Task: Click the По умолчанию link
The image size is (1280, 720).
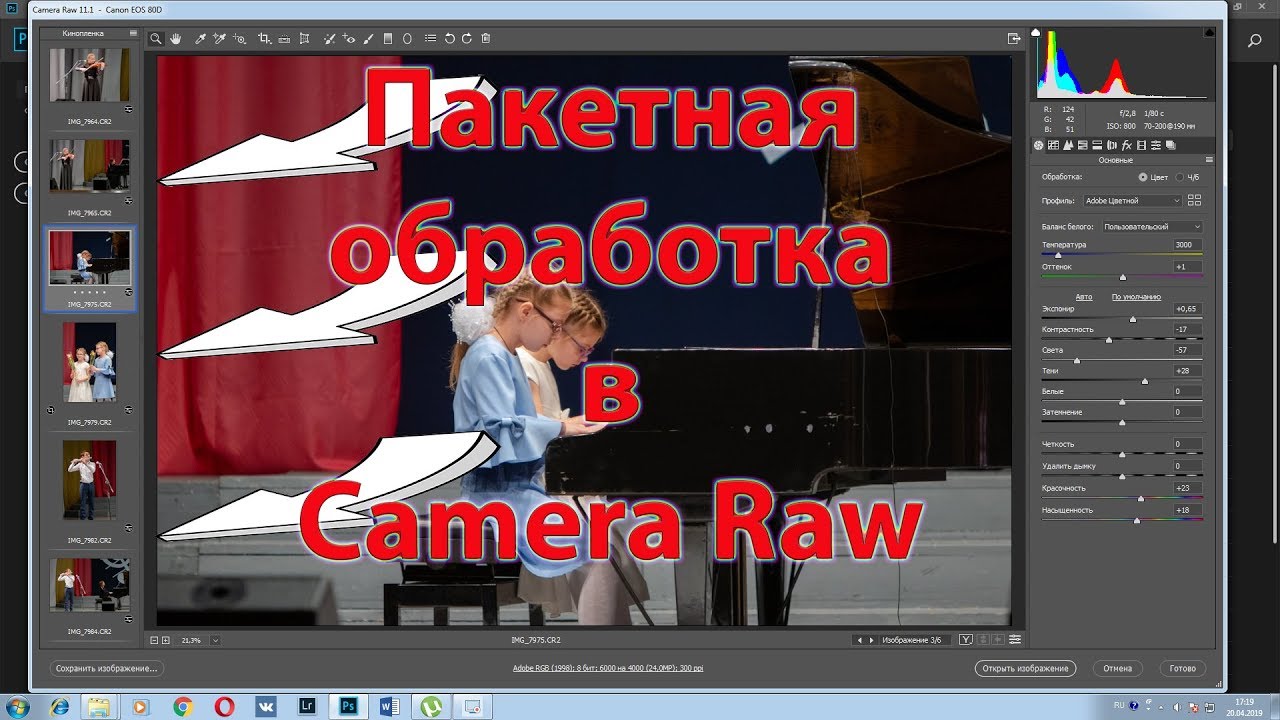Action: (x=1136, y=297)
